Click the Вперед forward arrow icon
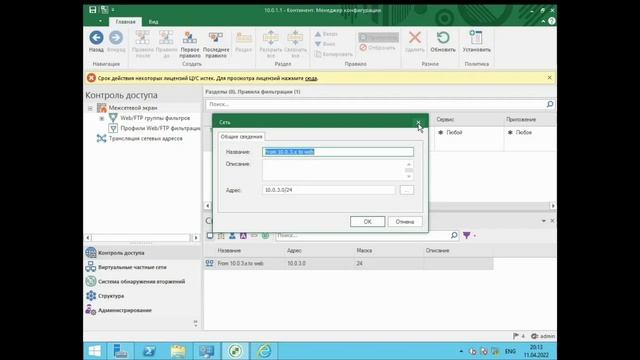Image resolution: width=640 pixels, height=360 pixels. coord(116,38)
